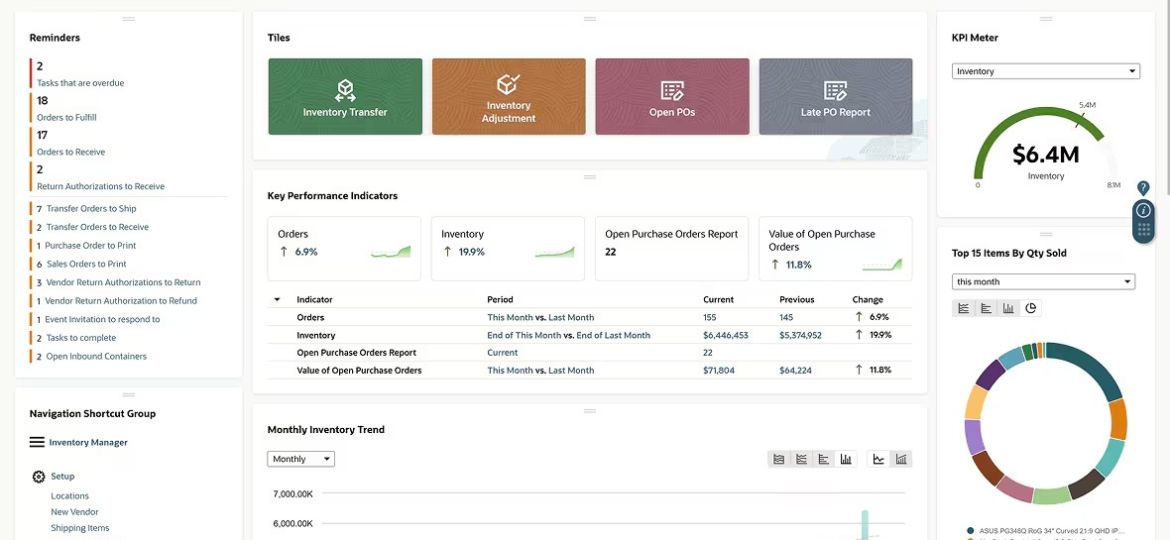
Task: Open Transfer Orders to Ship reminder
Action: coord(91,209)
